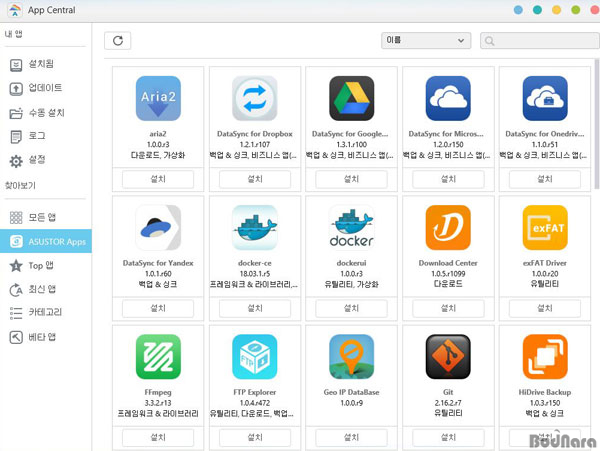Image resolution: width=600 pixels, height=451 pixels.
Task: Open the FTP Explorer app icon
Action: coord(254,357)
